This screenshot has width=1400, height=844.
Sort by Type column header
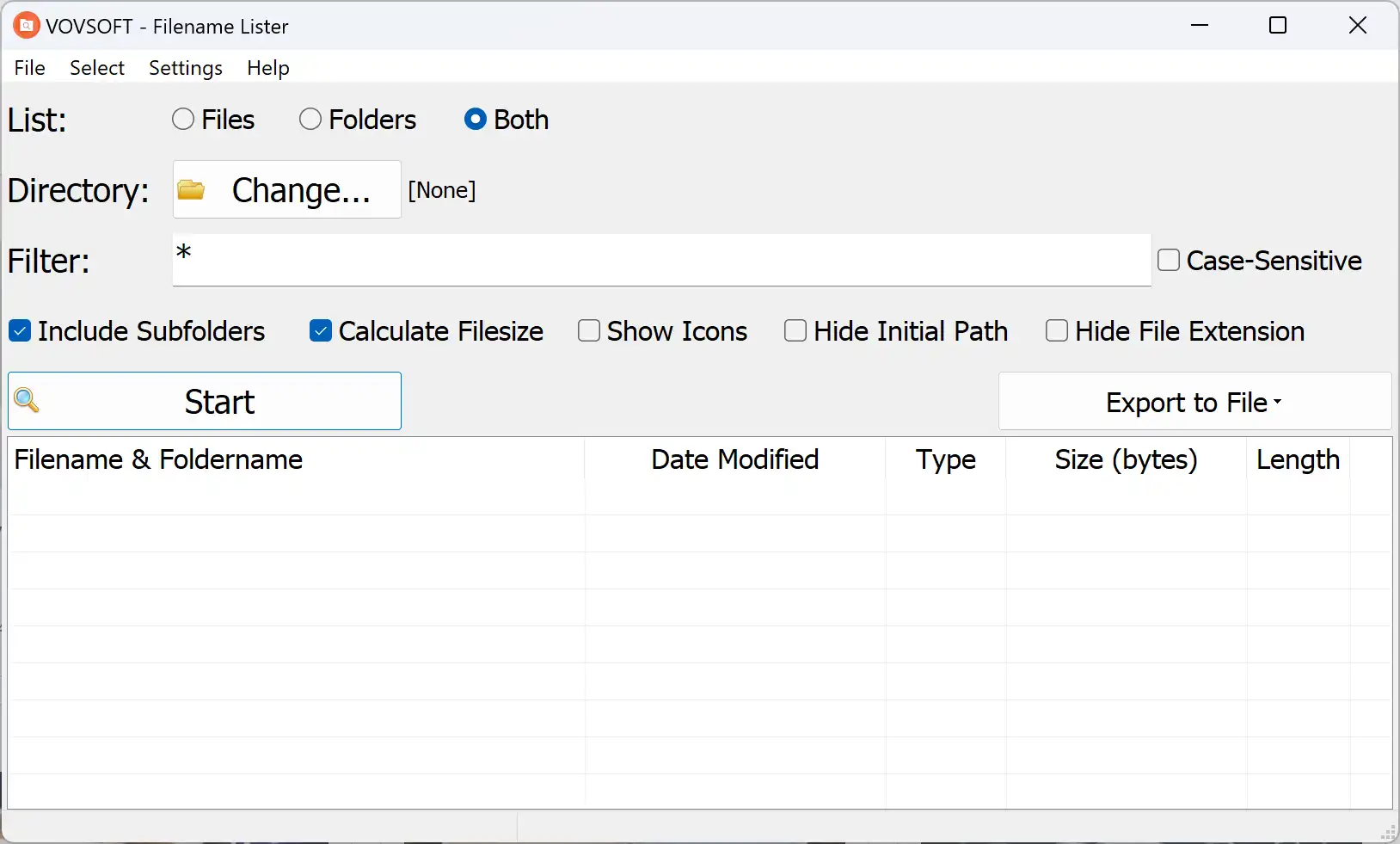point(946,459)
